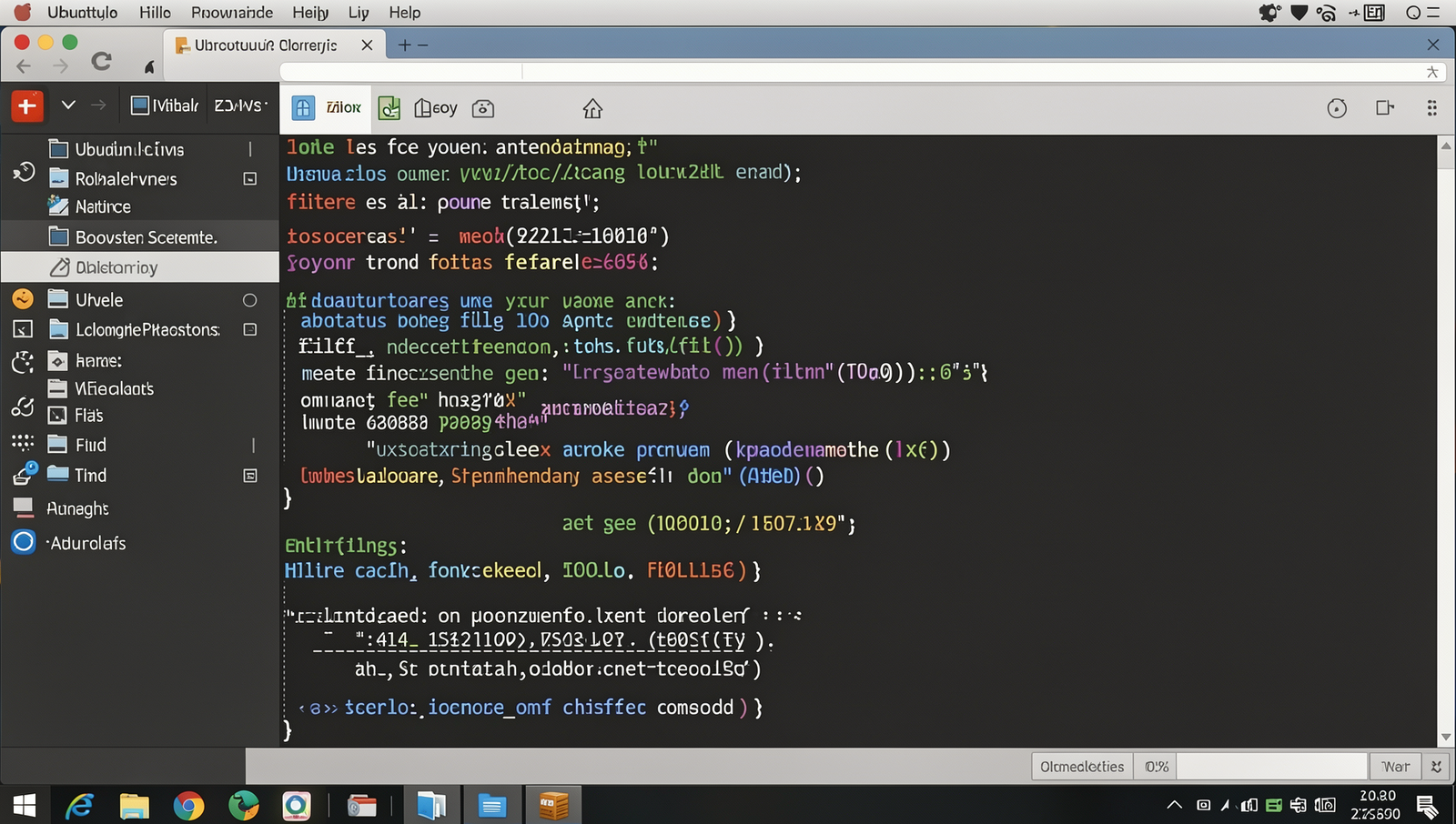Open File Explorer folder in taskbar
Image resolution: width=1456 pixels, height=824 pixels.
pos(134,806)
